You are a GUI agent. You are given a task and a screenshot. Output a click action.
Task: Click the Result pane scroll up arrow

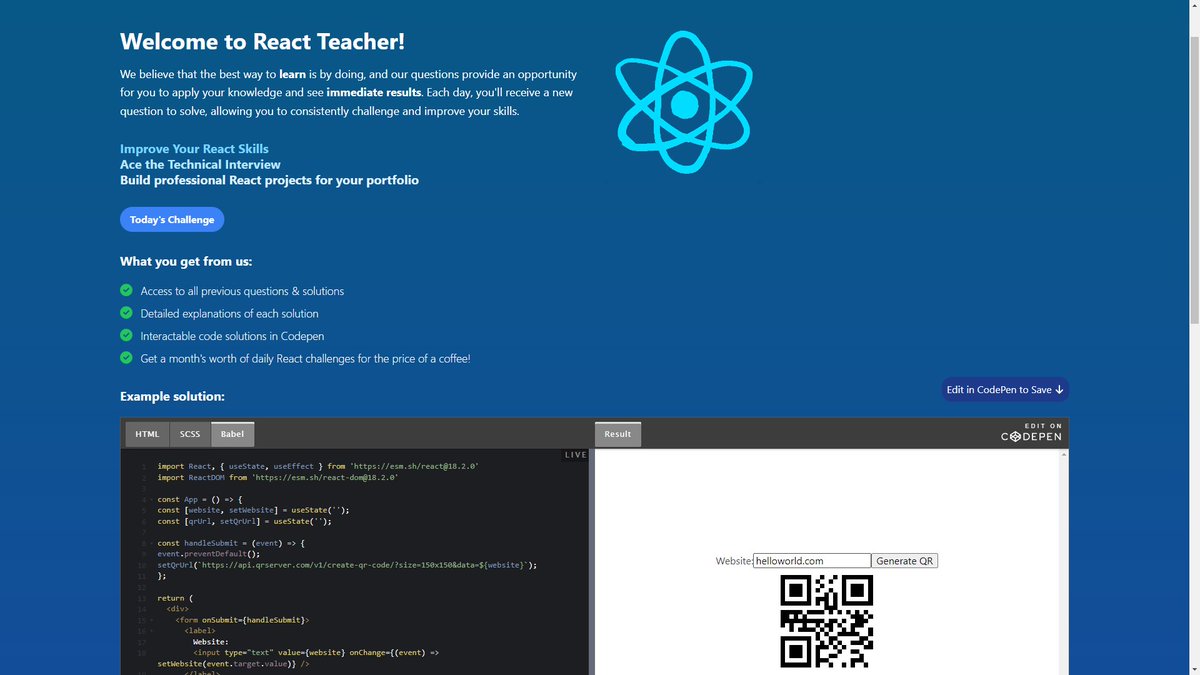pyautogui.click(x=1063, y=455)
